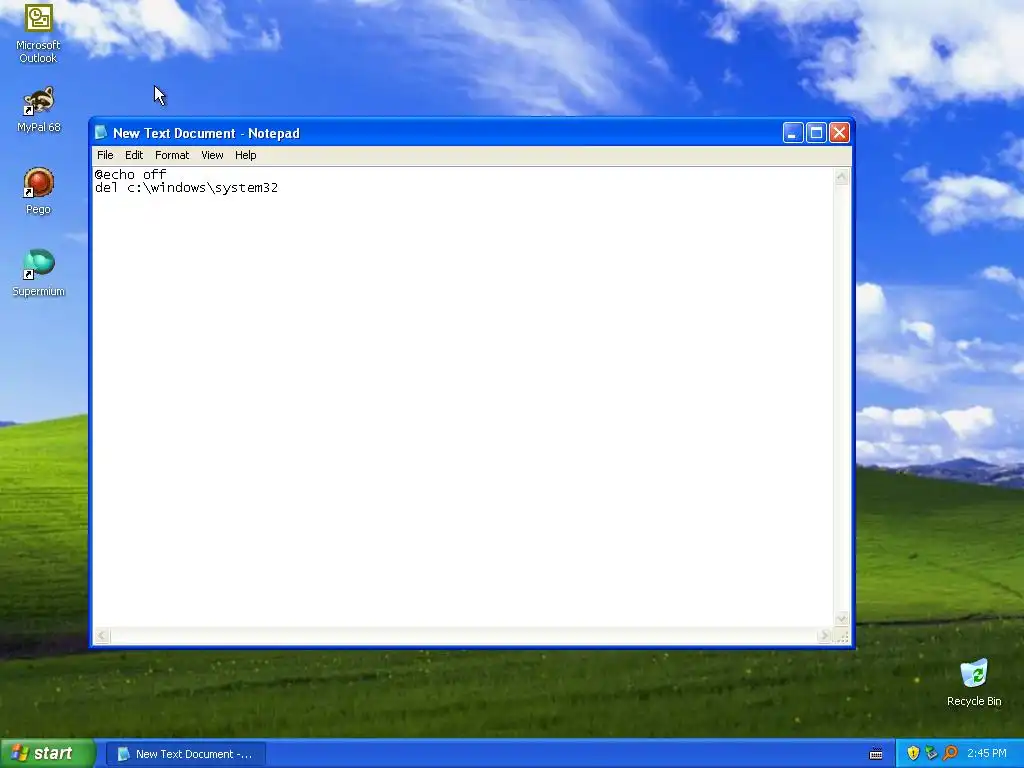Close the Notepad window
1024x768 pixels.
[839, 133]
